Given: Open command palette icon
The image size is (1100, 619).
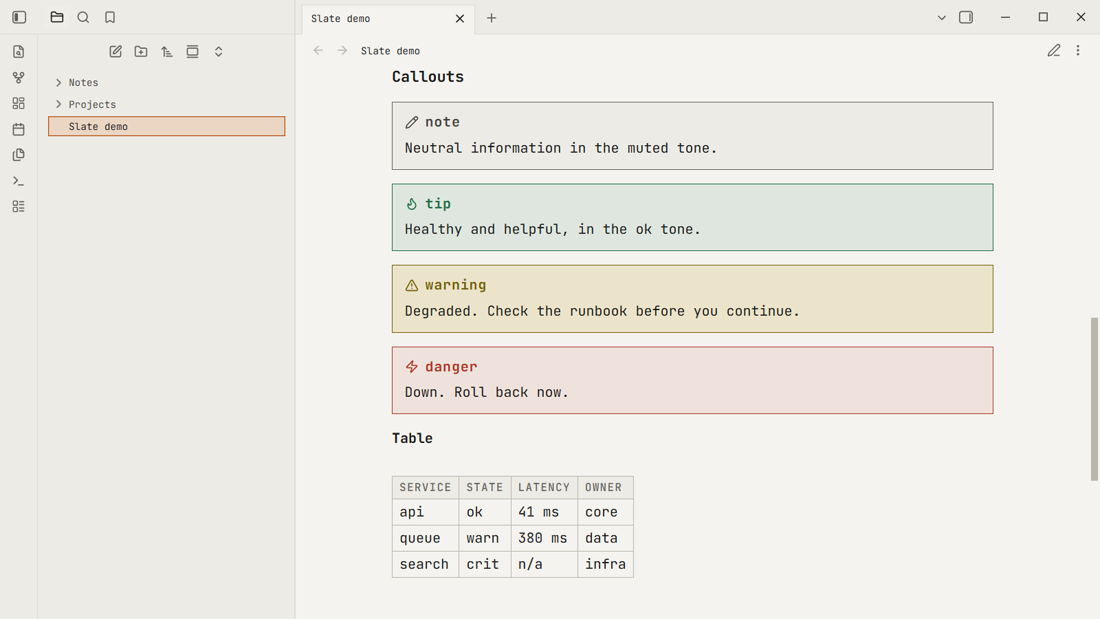Looking at the screenshot, I should pyautogui.click(x=19, y=181).
